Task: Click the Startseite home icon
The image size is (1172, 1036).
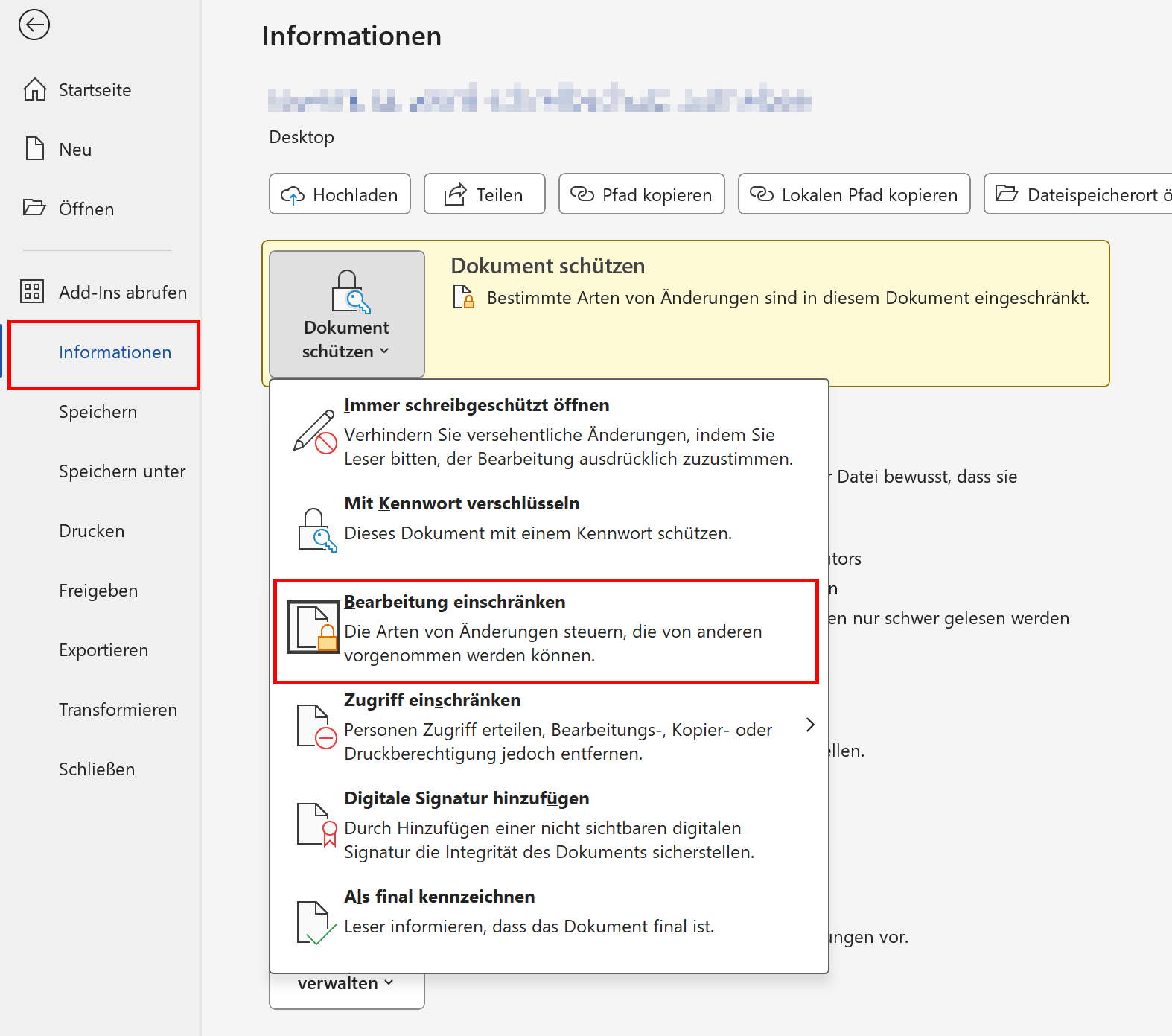Action: point(34,89)
